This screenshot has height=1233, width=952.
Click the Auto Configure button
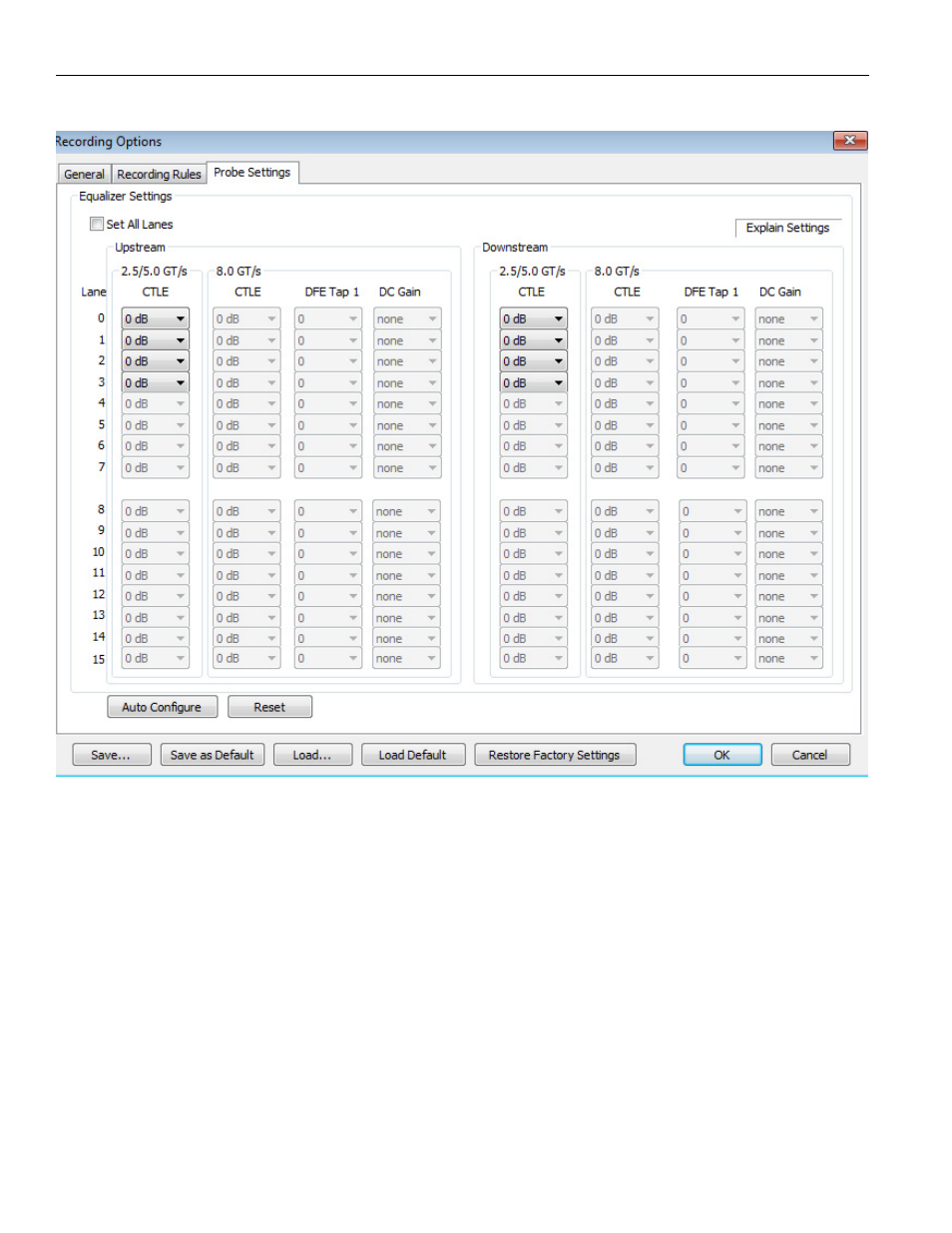[x=162, y=707]
